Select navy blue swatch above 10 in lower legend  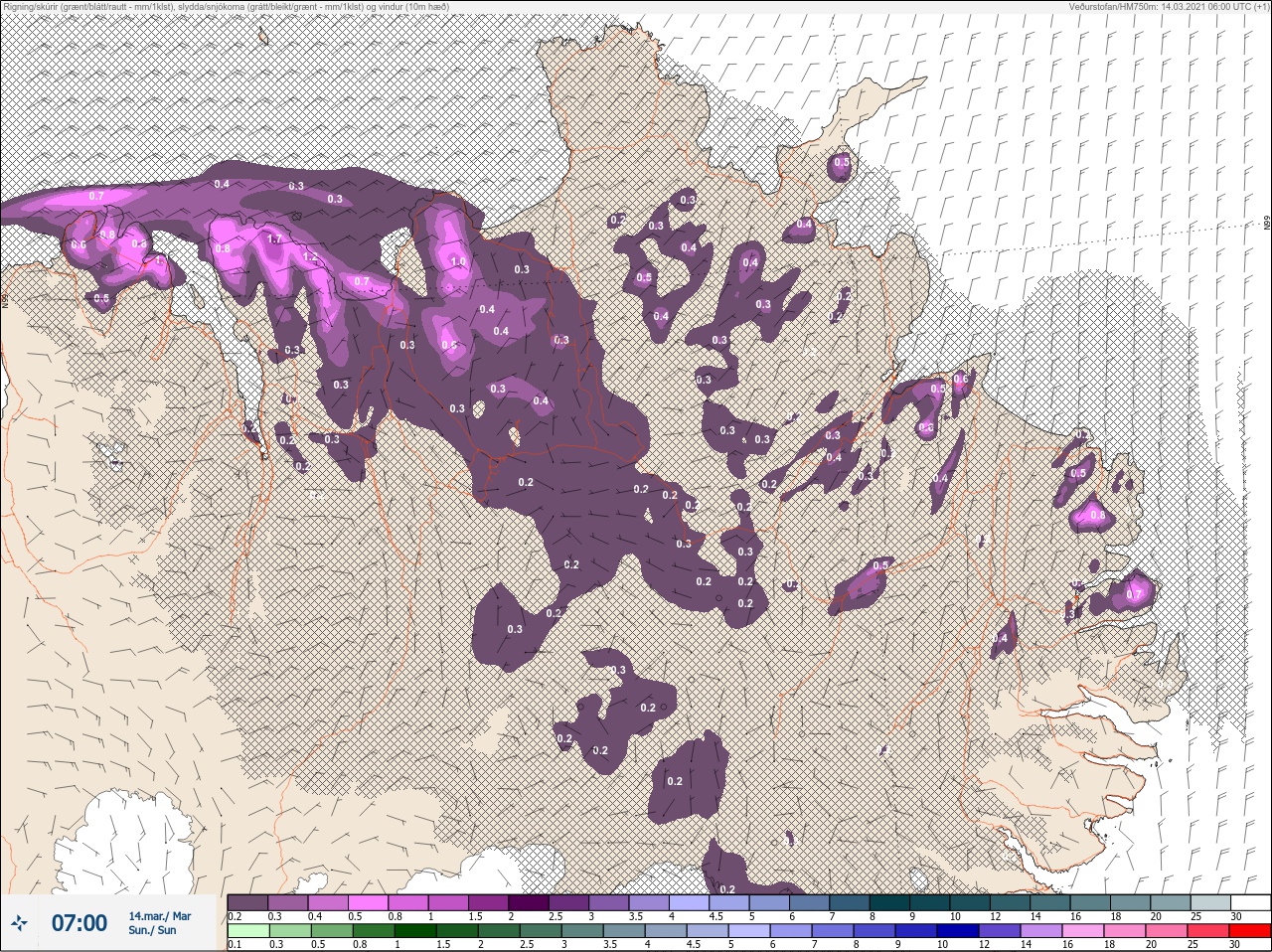(x=958, y=931)
